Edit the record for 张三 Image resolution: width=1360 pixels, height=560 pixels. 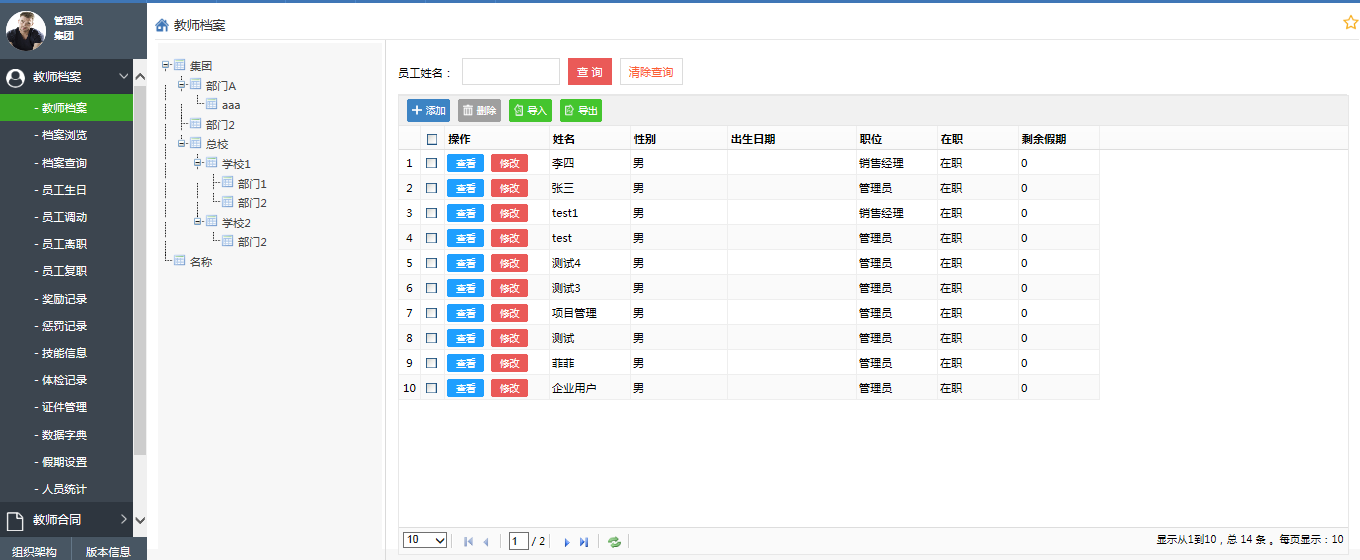point(509,188)
